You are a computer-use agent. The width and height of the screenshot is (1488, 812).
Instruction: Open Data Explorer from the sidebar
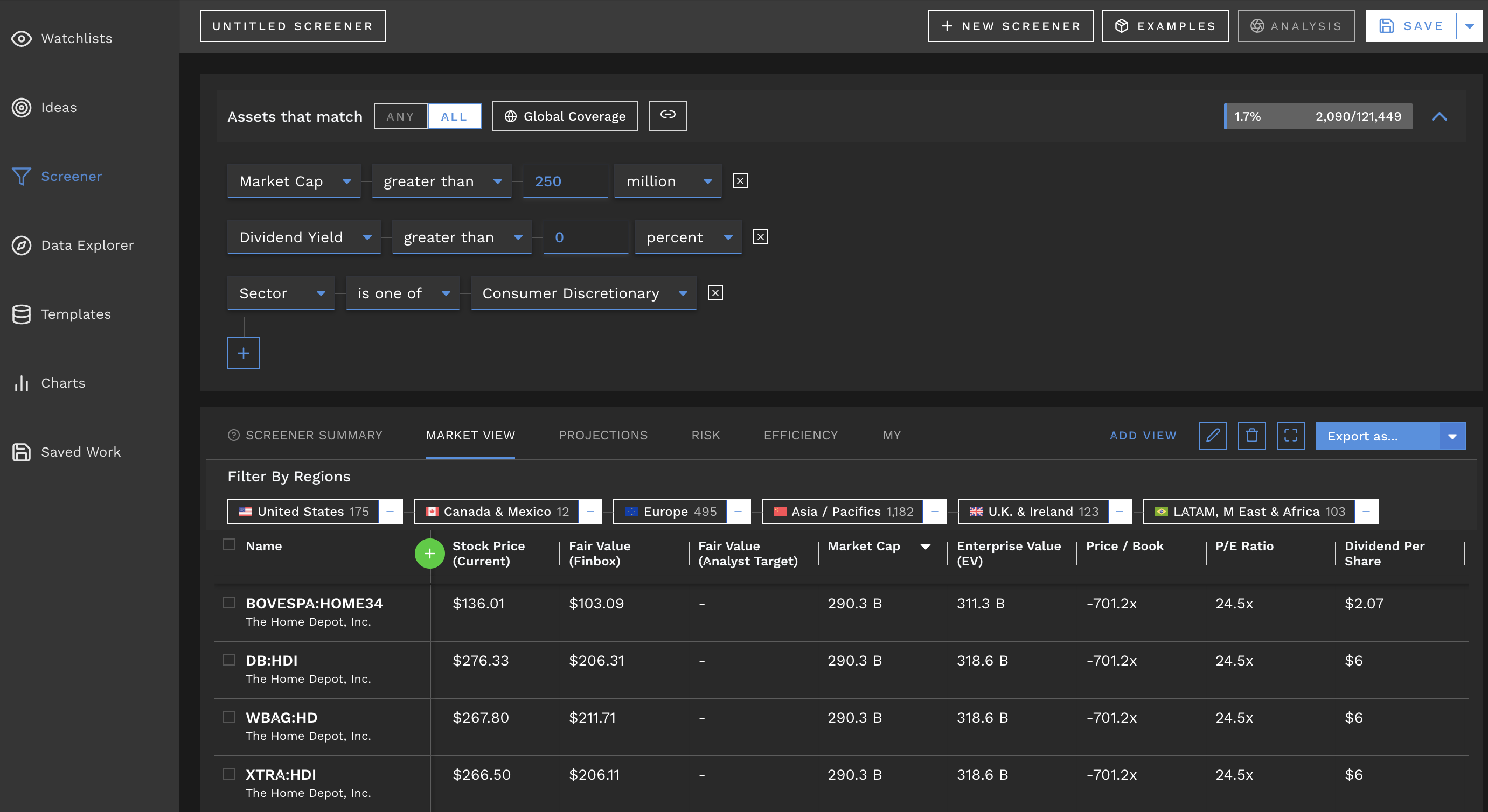pyautogui.click(x=87, y=246)
